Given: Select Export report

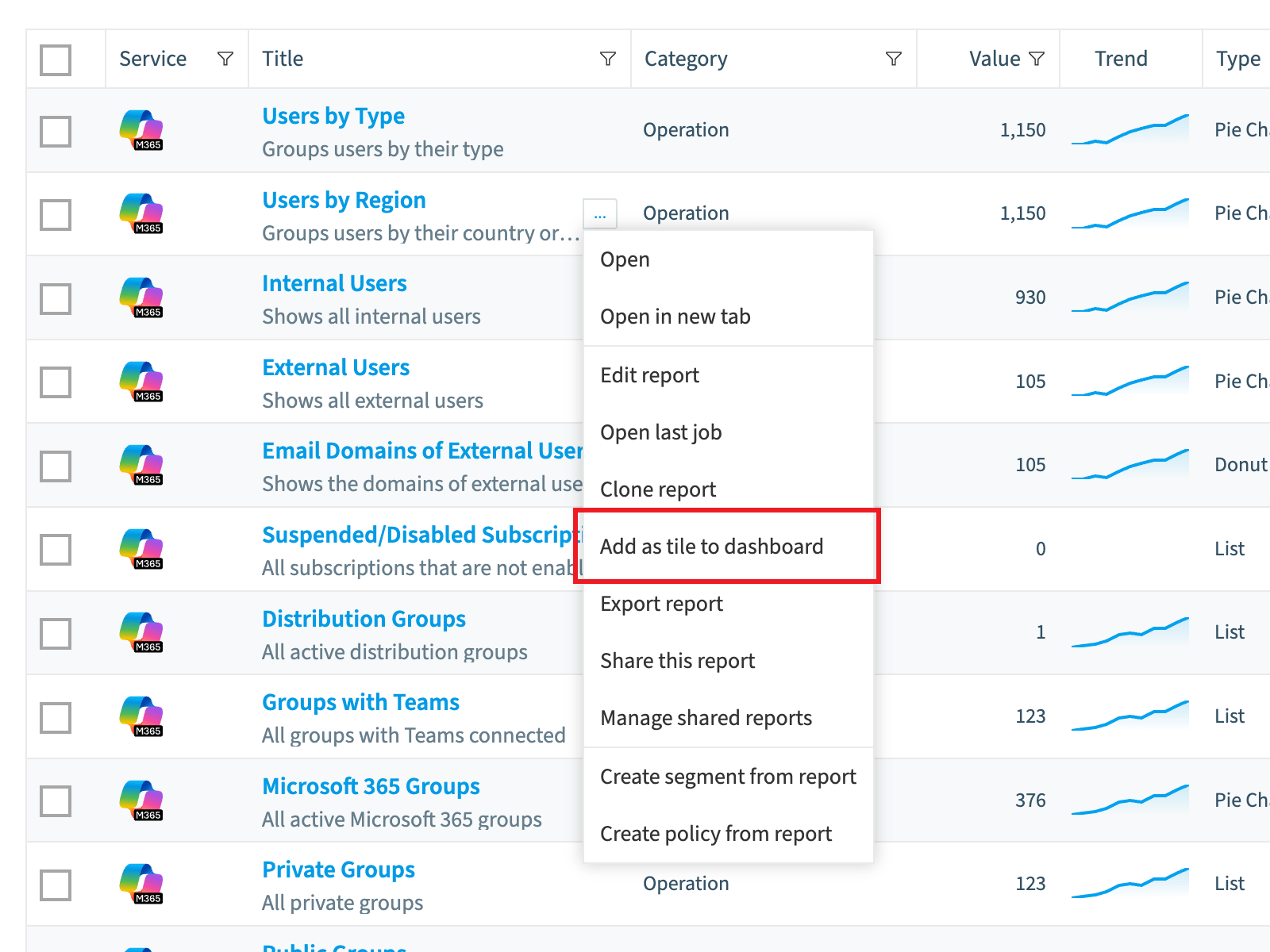Looking at the screenshot, I should (x=729, y=604).
